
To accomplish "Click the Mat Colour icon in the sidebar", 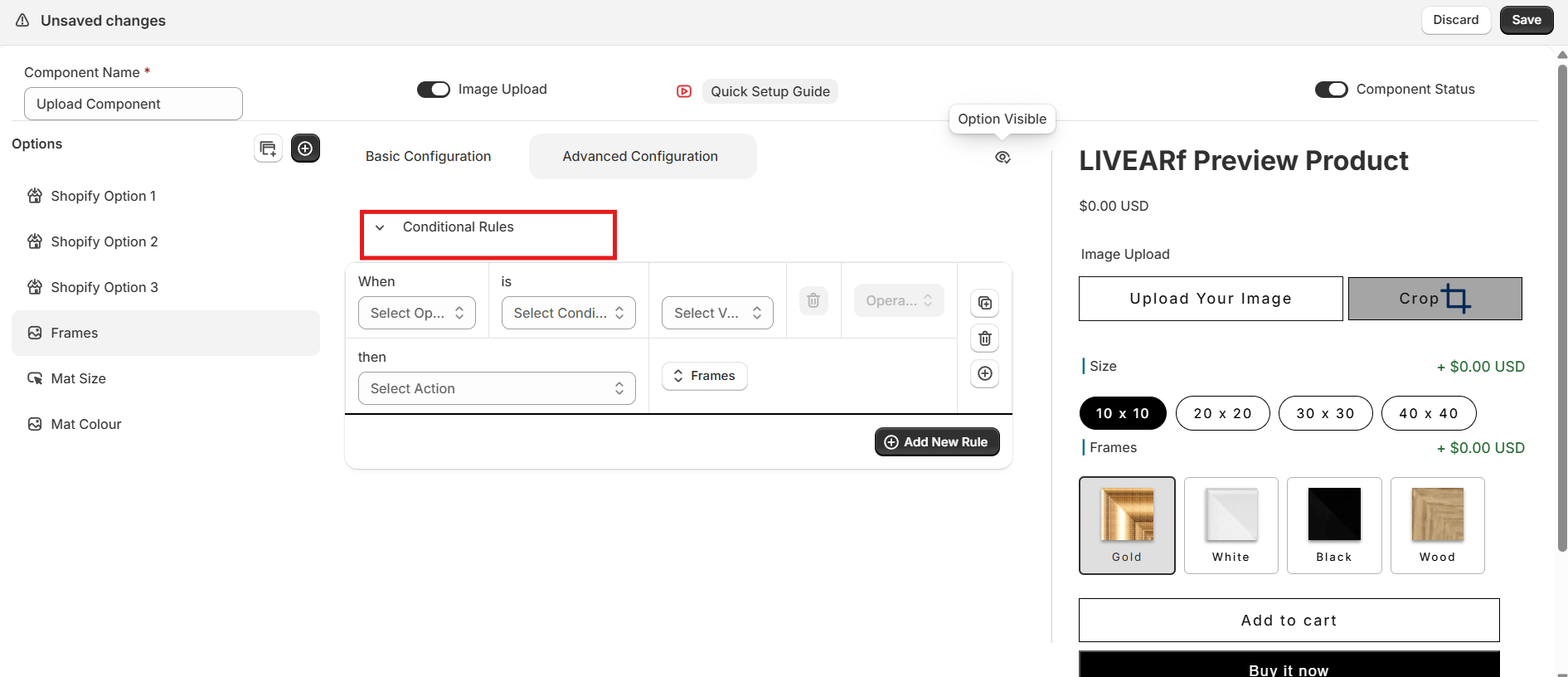I will (35, 424).
